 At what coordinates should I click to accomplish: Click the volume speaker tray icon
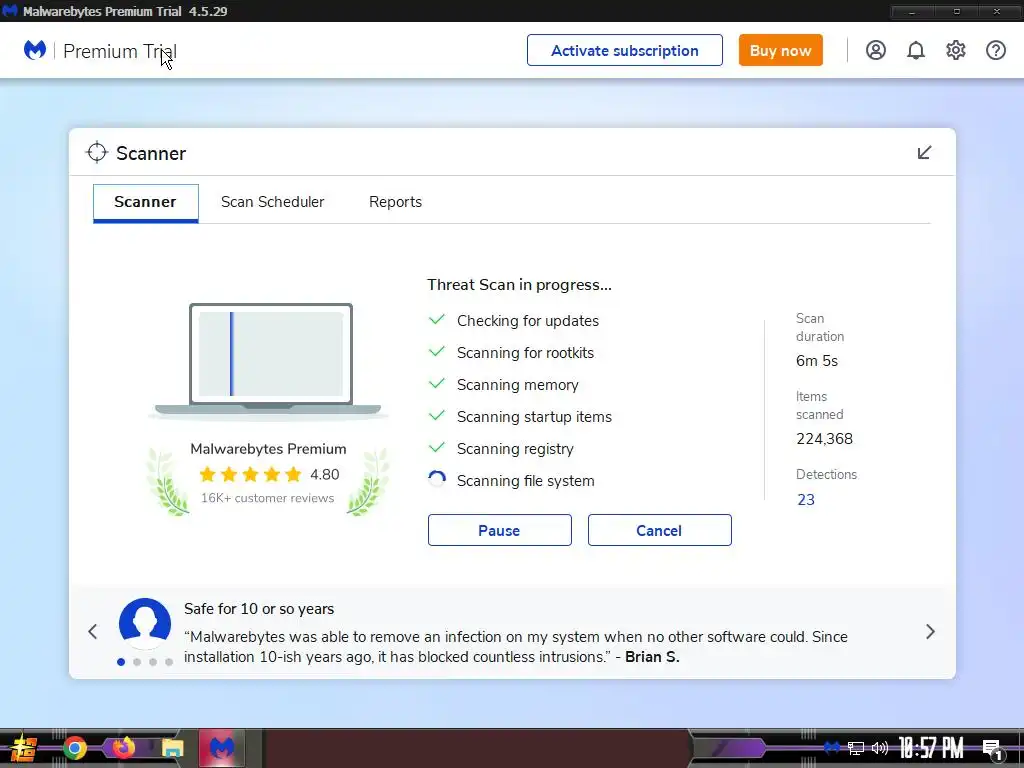click(880, 748)
